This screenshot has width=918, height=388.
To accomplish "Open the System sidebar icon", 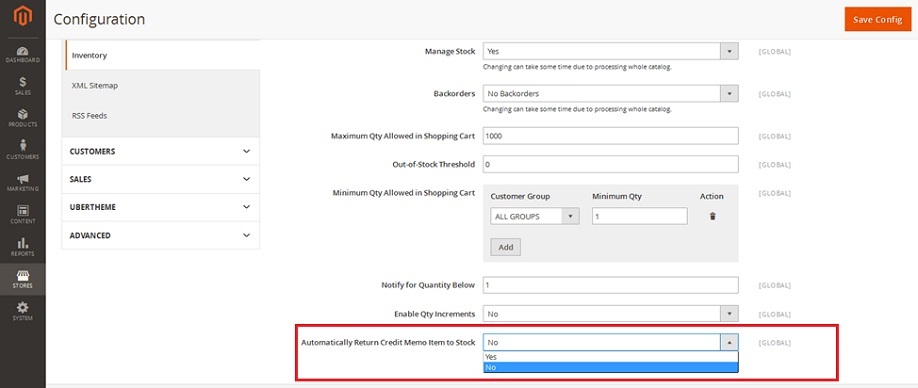I will (x=23, y=311).
